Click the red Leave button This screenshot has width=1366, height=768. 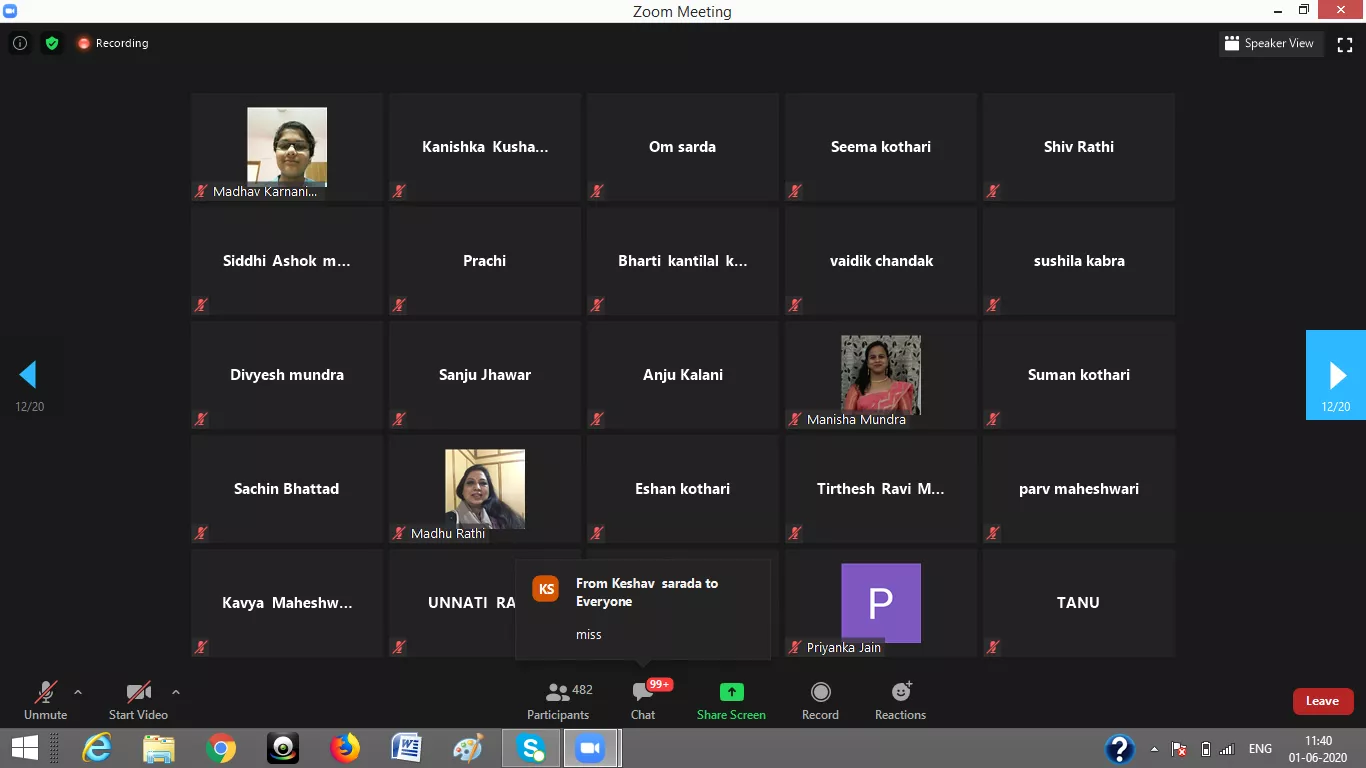(x=1322, y=701)
